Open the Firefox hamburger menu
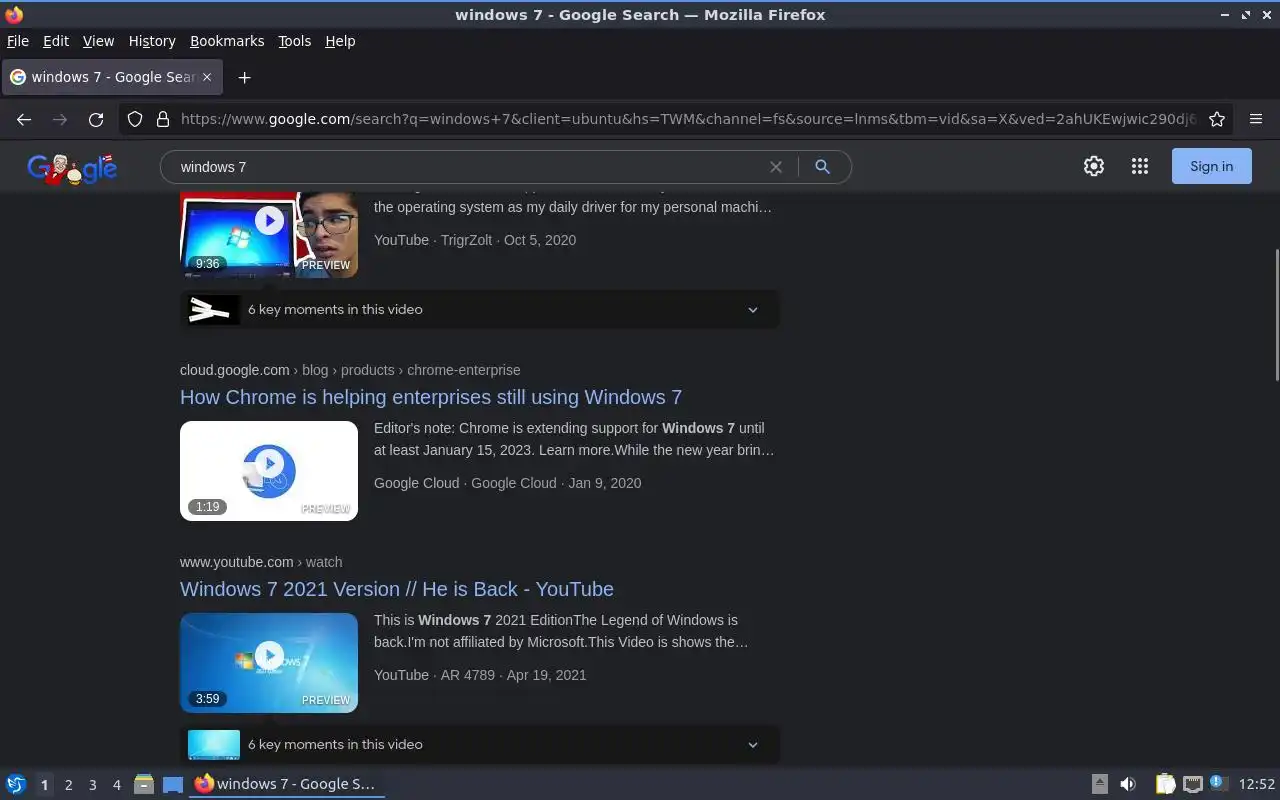This screenshot has height=800, width=1280. (x=1256, y=119)
